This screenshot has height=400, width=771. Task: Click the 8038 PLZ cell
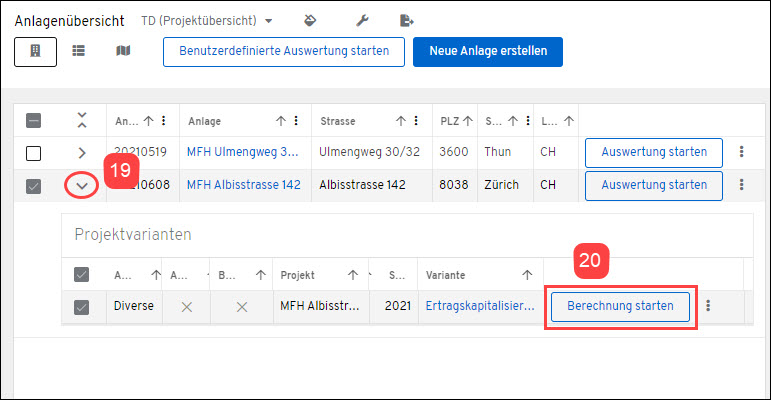tap(454, 185)
